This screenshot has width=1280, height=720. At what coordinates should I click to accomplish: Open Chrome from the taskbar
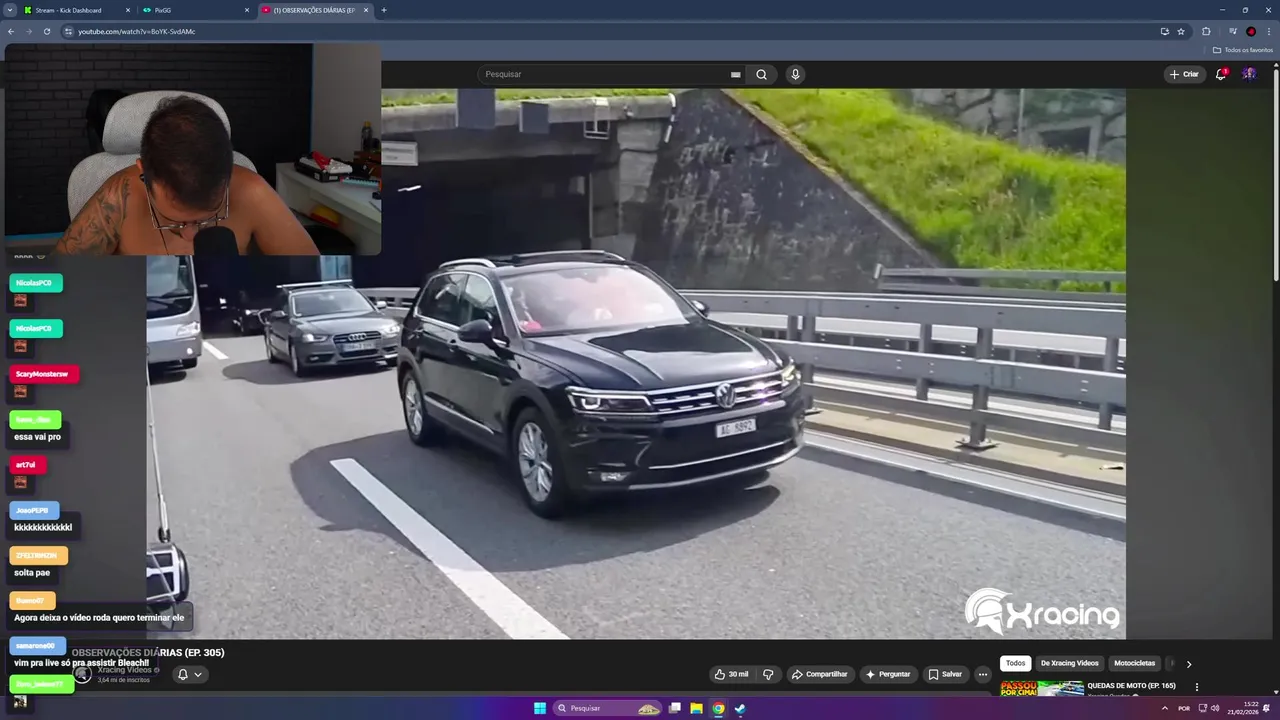[x=718, y=708]
